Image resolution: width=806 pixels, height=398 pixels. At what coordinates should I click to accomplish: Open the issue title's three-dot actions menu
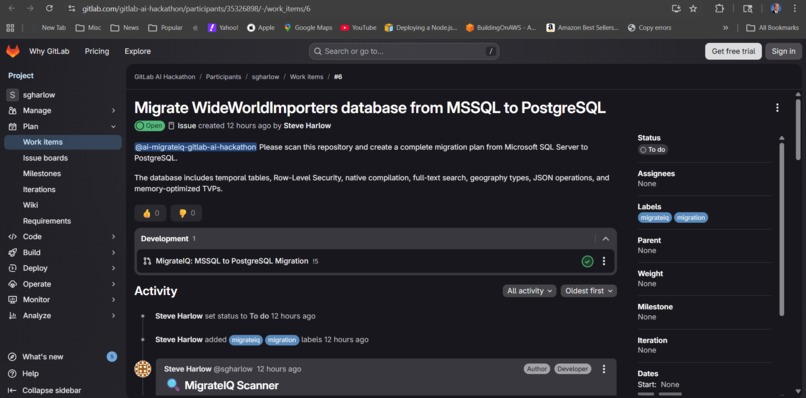point(777,107)
